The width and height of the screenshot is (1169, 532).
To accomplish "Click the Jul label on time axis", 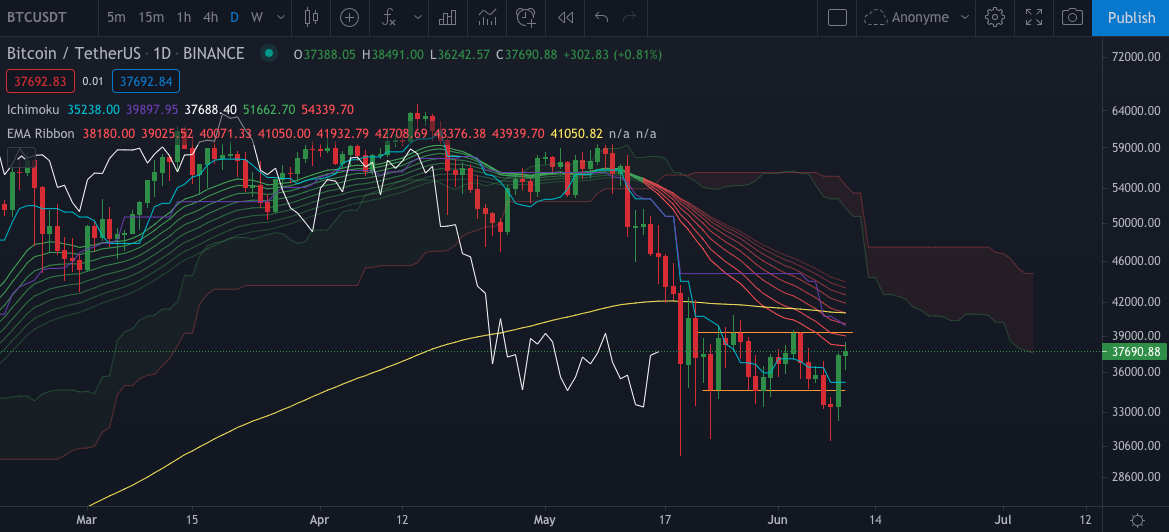I will 1003,519.
